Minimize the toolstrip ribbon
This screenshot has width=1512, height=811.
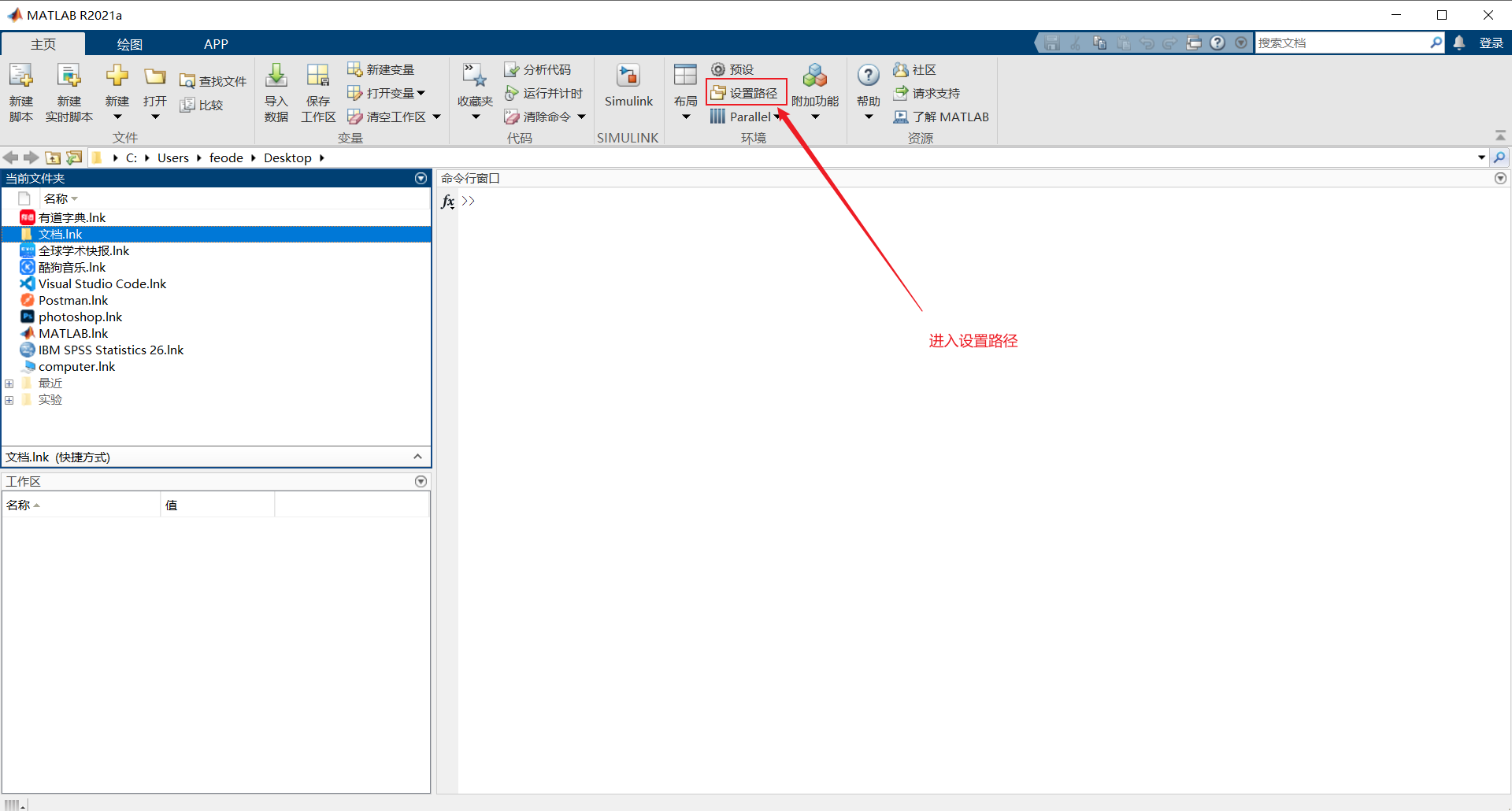(x=1500, y=135)
